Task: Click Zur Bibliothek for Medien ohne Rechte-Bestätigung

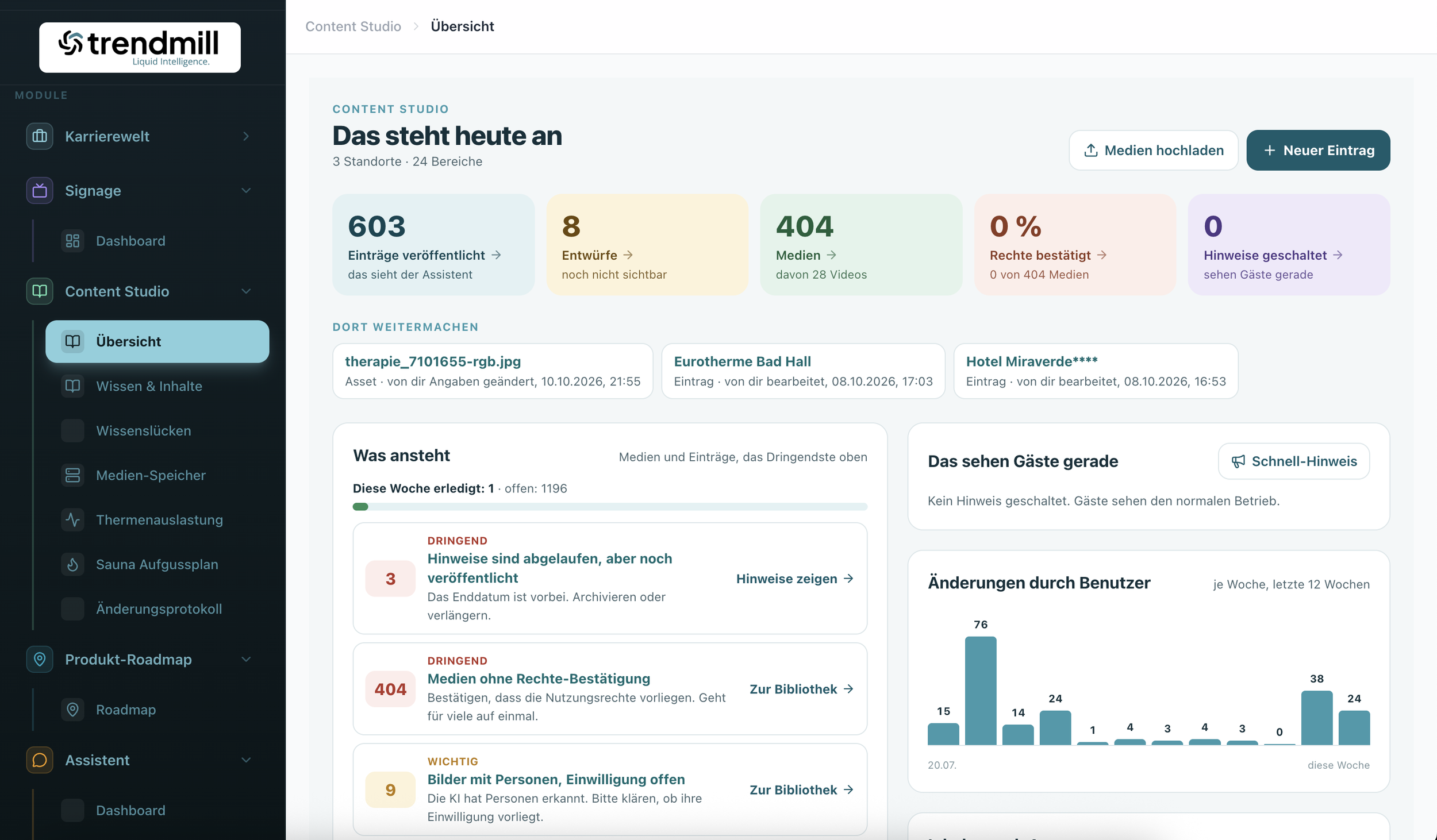Action: (802, 689)
